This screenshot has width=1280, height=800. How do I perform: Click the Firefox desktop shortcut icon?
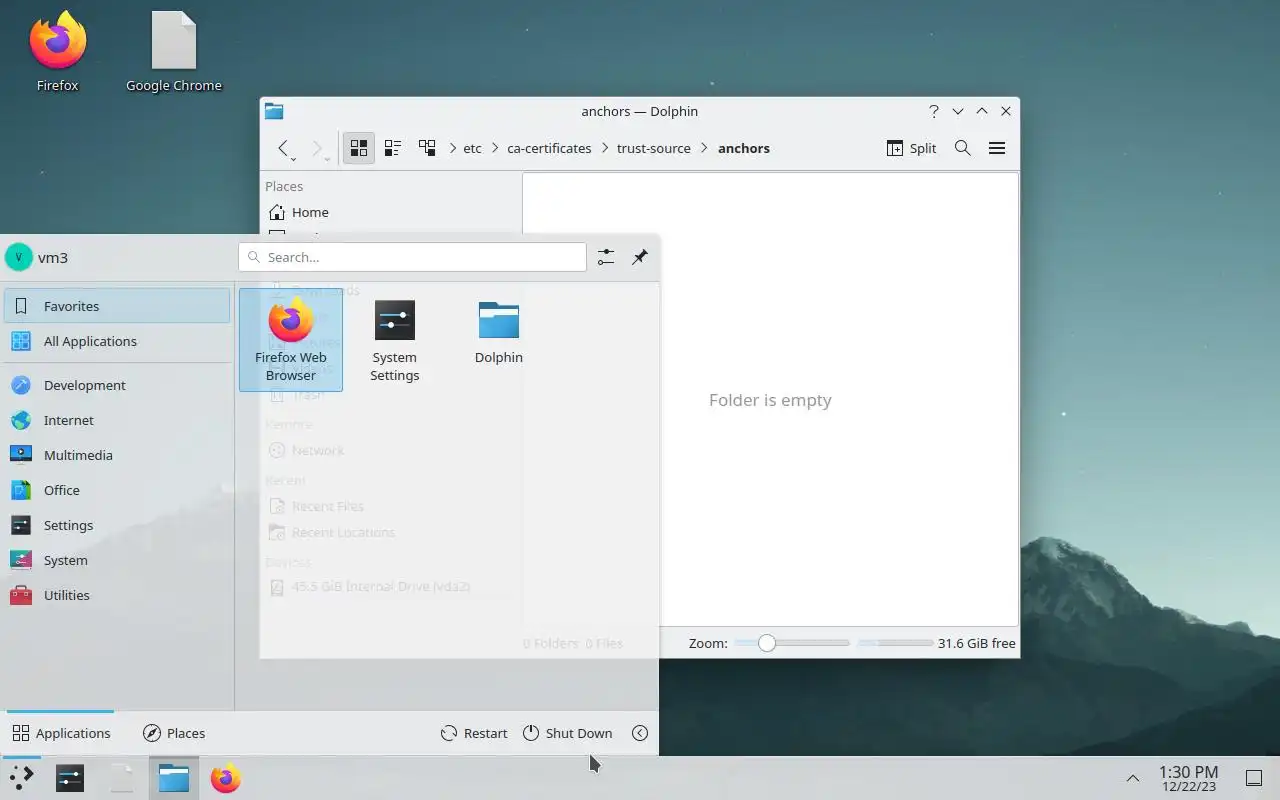(x=57, y=52)
